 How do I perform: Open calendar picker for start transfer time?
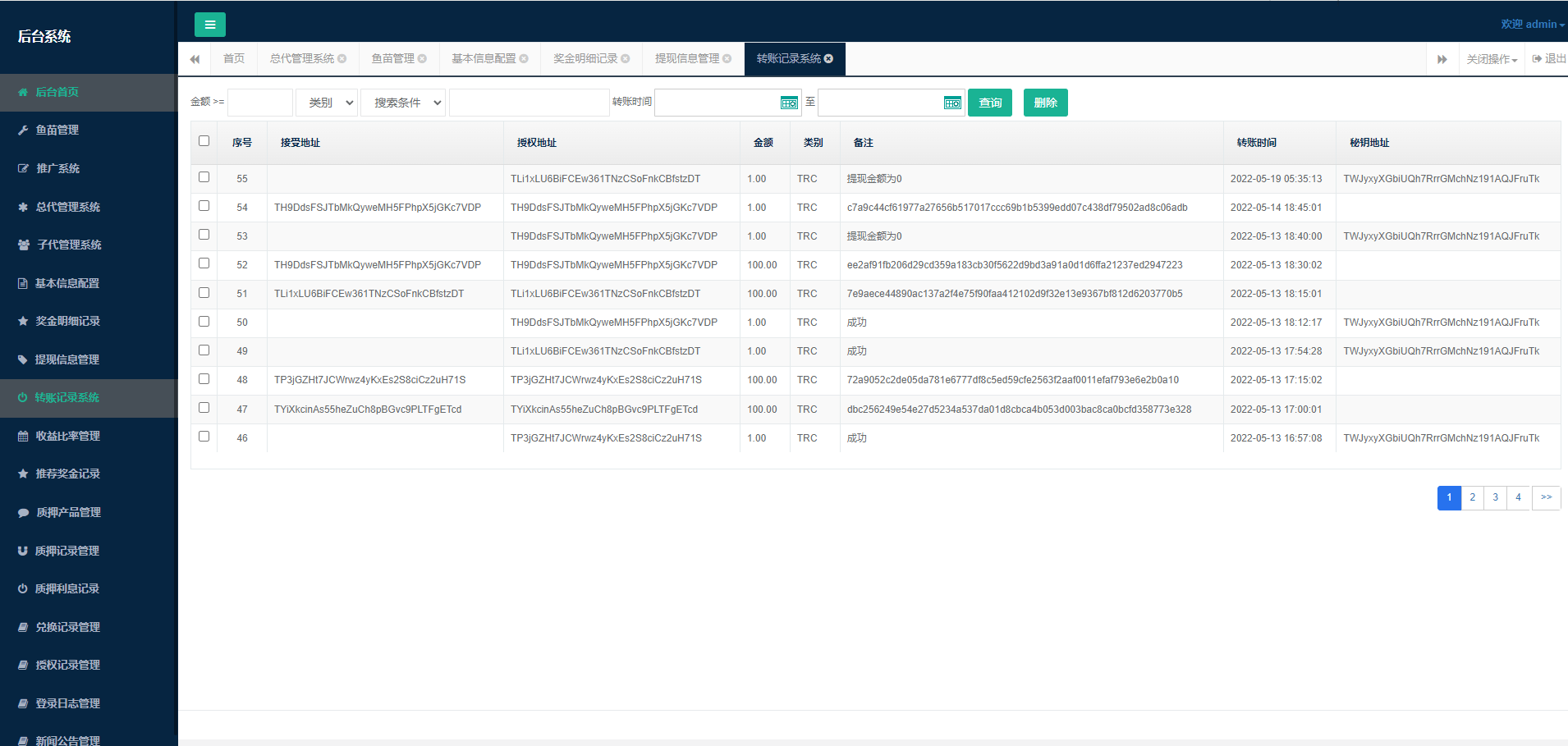pos(789,103)
